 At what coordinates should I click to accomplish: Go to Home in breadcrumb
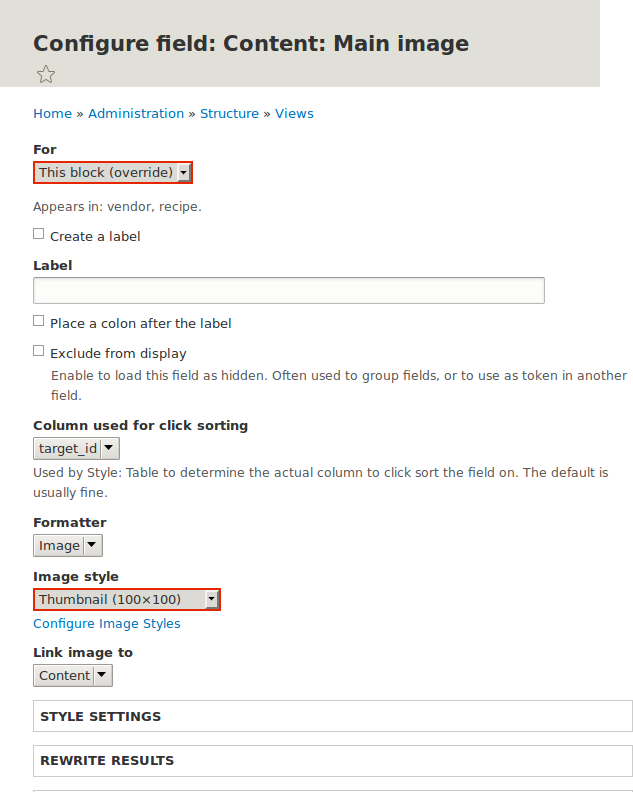coord(53,114)
